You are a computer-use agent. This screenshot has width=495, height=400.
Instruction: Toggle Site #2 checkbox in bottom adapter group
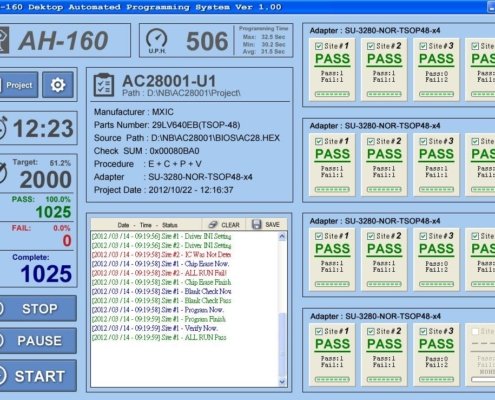click(x=371, y=331)
